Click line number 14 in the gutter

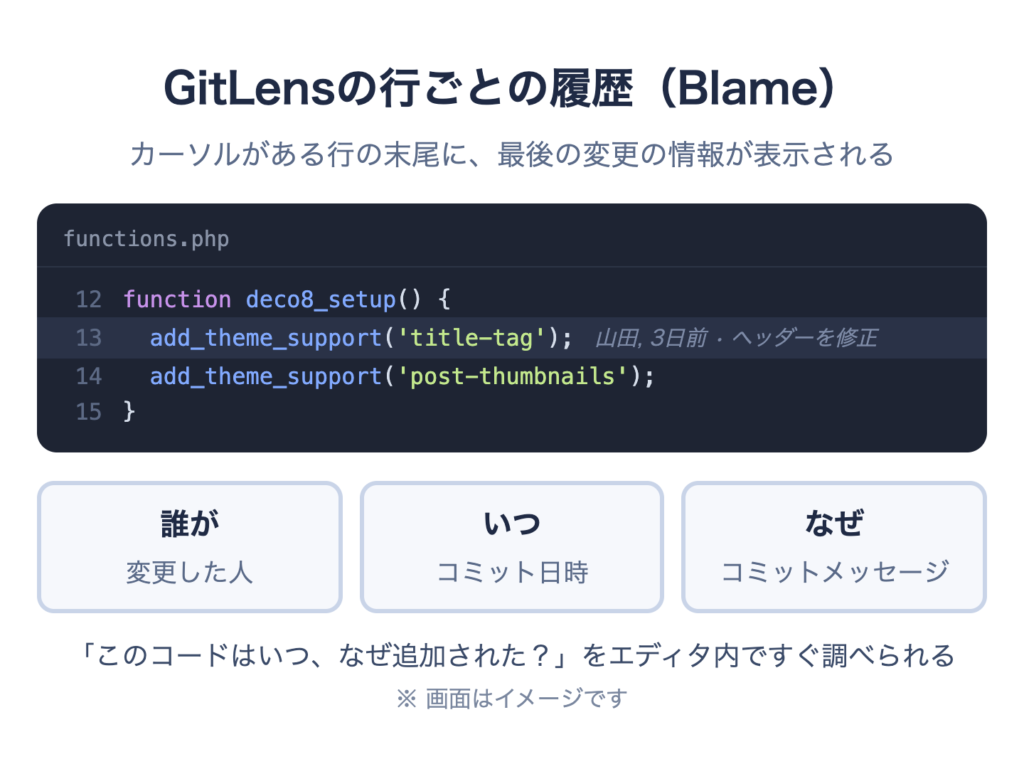click(89, 376)
